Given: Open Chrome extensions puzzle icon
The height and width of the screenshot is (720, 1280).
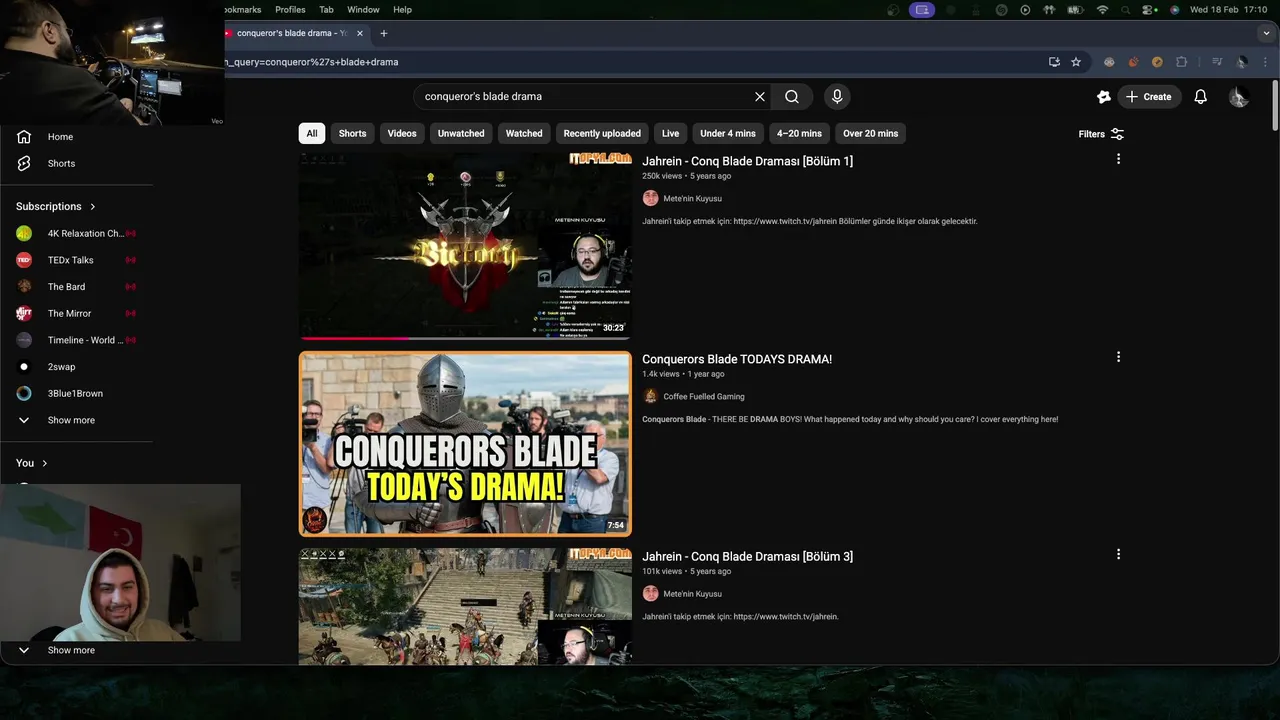Looking at the screenshot, I should click(x=1181, y=62).
